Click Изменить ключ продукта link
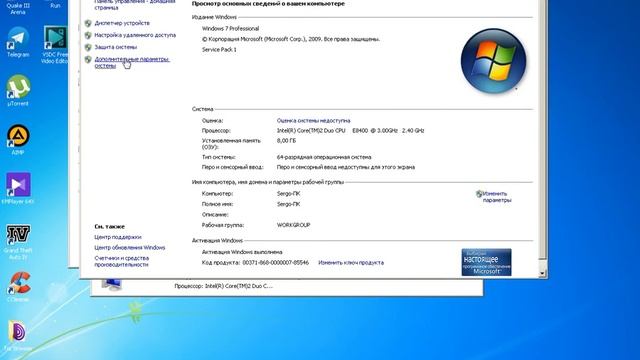640x360 pixels. pos(351,262)
